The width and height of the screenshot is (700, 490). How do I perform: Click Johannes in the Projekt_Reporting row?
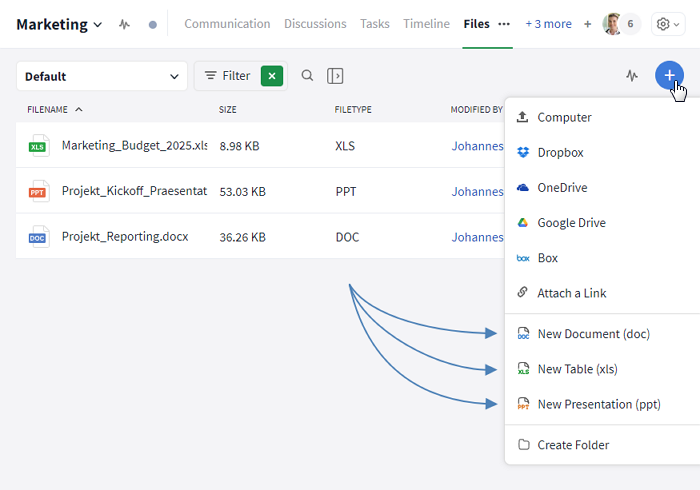coord(477,237)
